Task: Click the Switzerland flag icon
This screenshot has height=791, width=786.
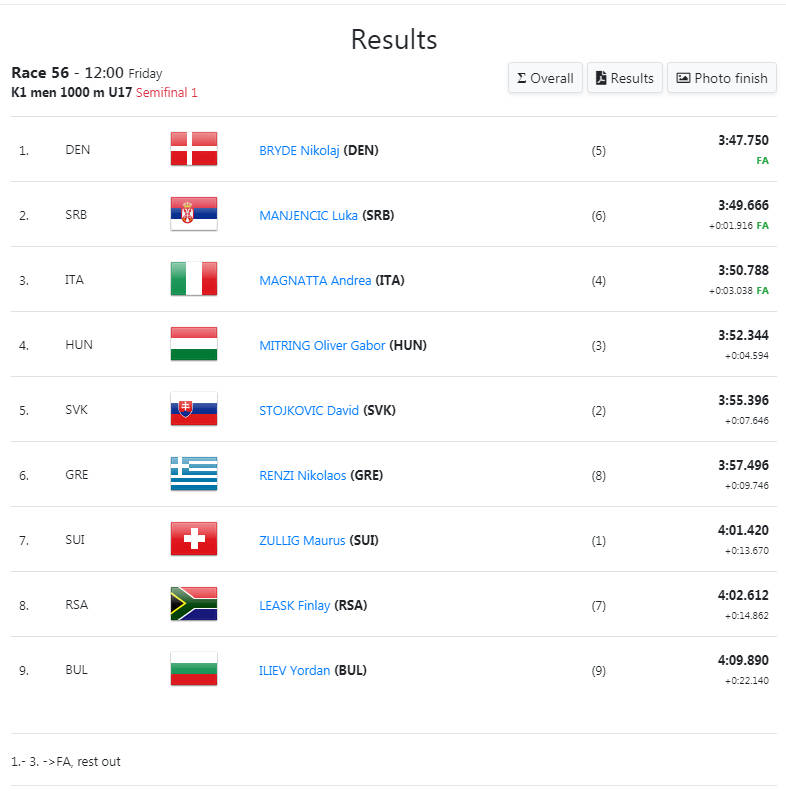Action: (194, 539)
